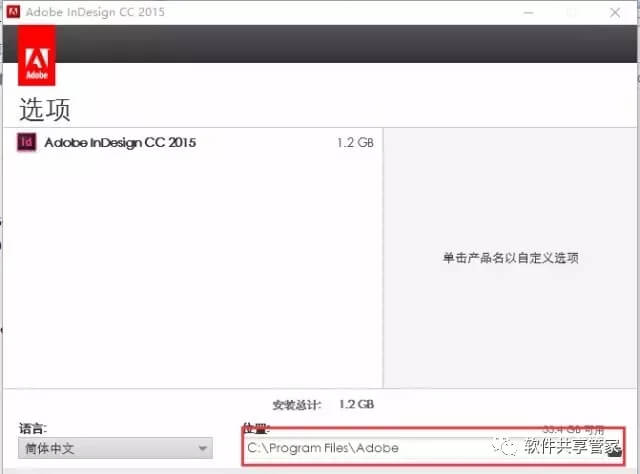
Task: Close the Adobe InDesign CC 2015 installer window
Action: [615, 12]
